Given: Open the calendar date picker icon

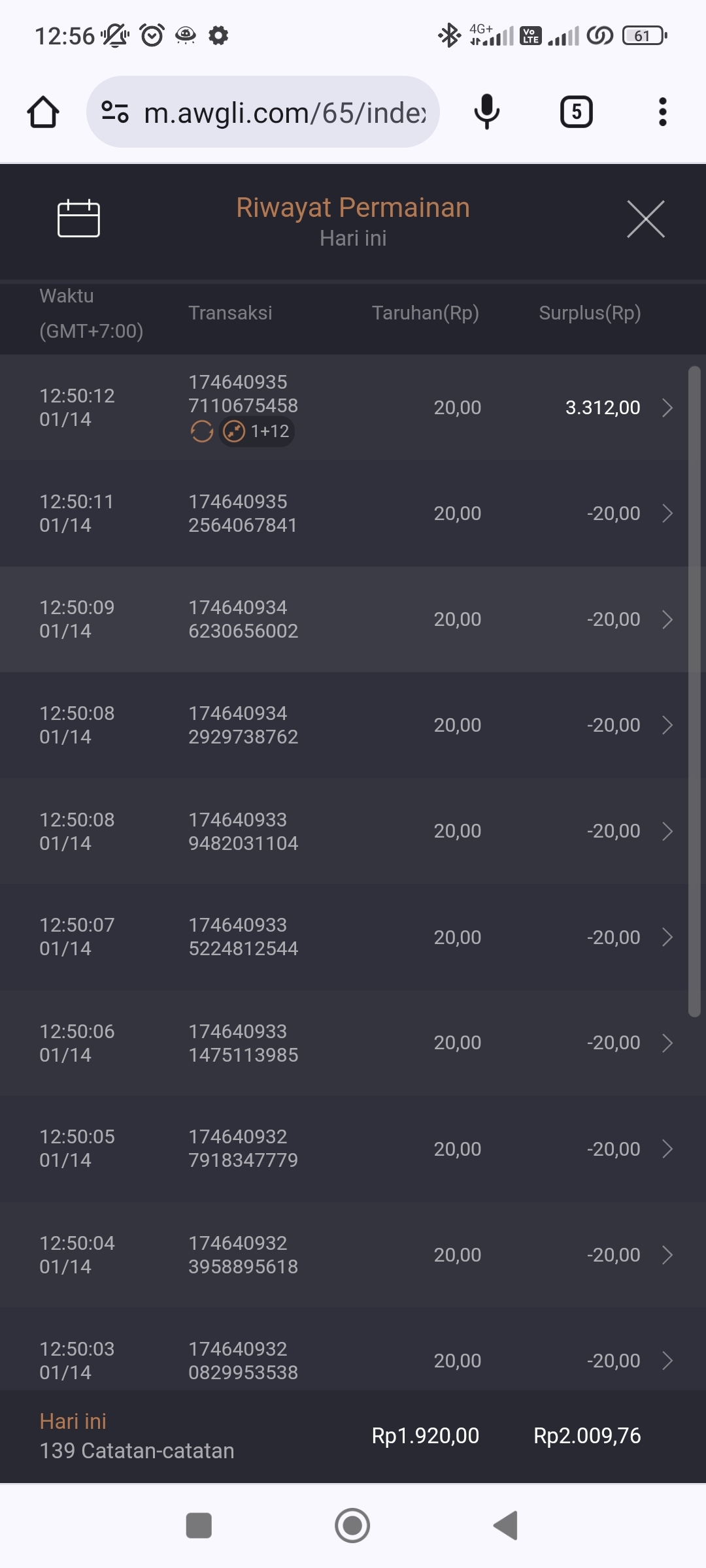Looking at the screenshot, I should click(x=78, y=218).
